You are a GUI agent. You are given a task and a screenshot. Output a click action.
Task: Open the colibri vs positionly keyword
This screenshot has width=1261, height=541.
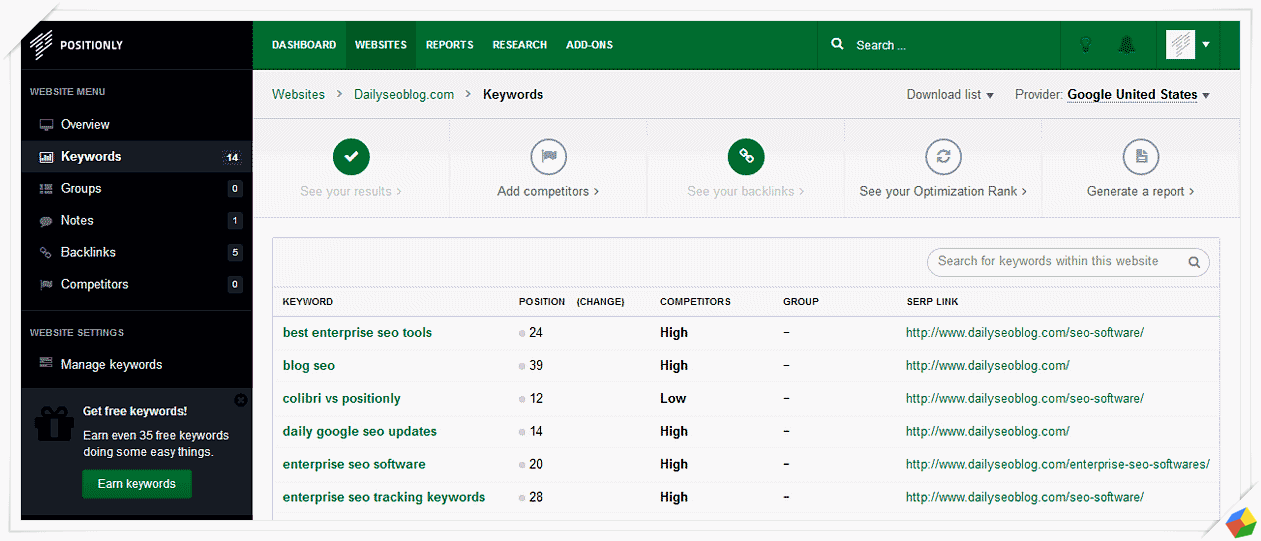click(x=341, y=398)
